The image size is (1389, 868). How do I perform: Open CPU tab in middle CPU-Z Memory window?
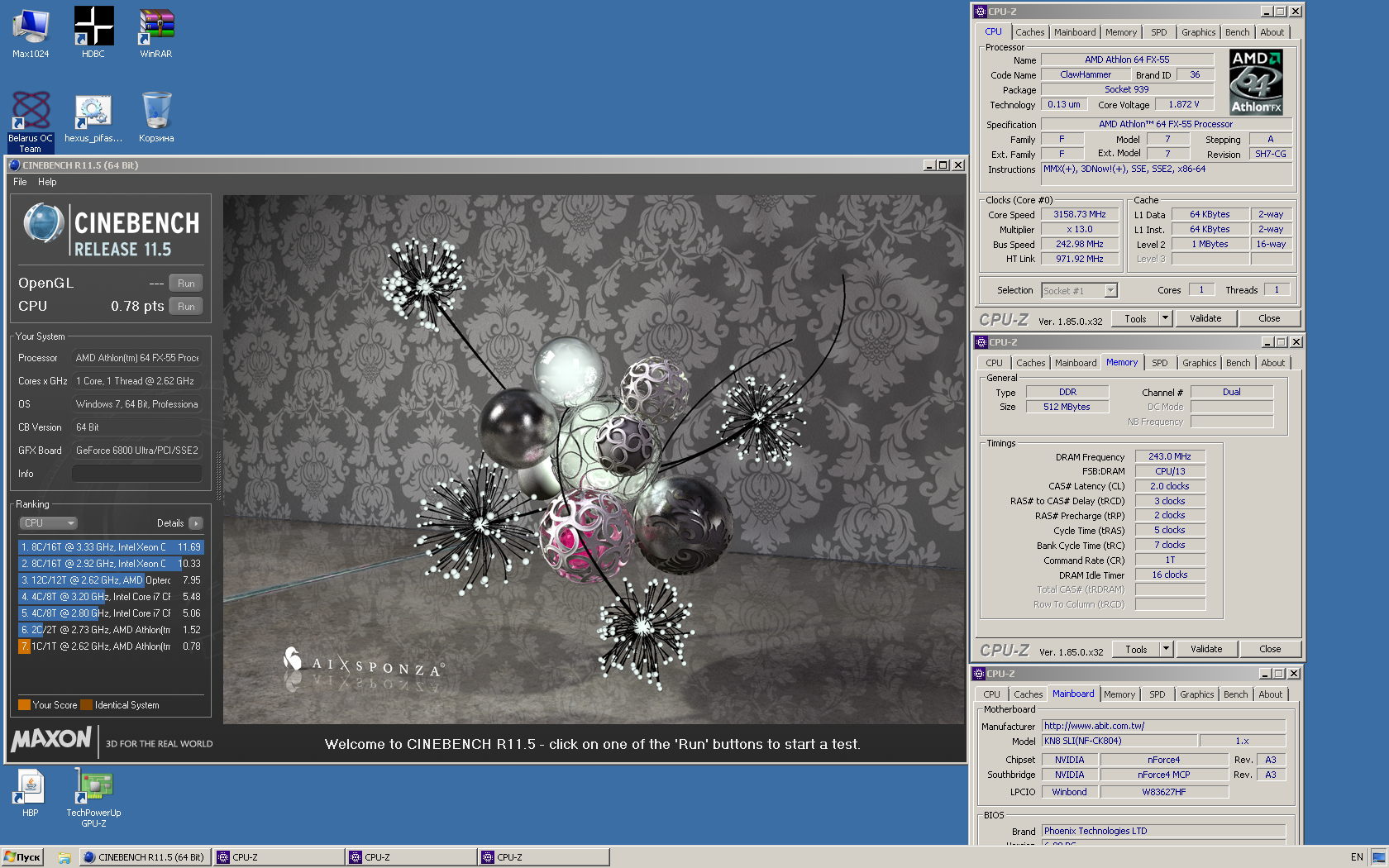pyautogui.click(x=994, y=363)
